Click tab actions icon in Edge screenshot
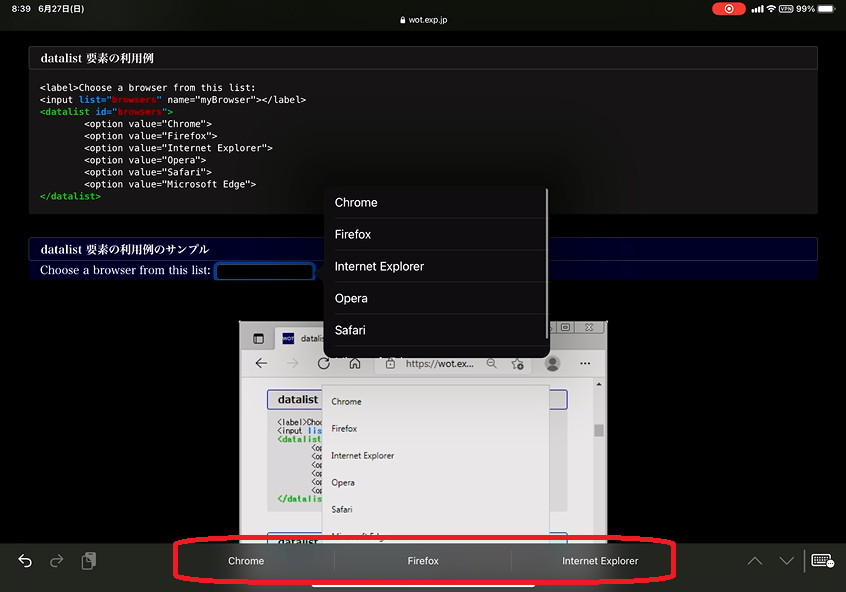Image resolution: width=846 pixels, height=592 pixels. [258, 339]
